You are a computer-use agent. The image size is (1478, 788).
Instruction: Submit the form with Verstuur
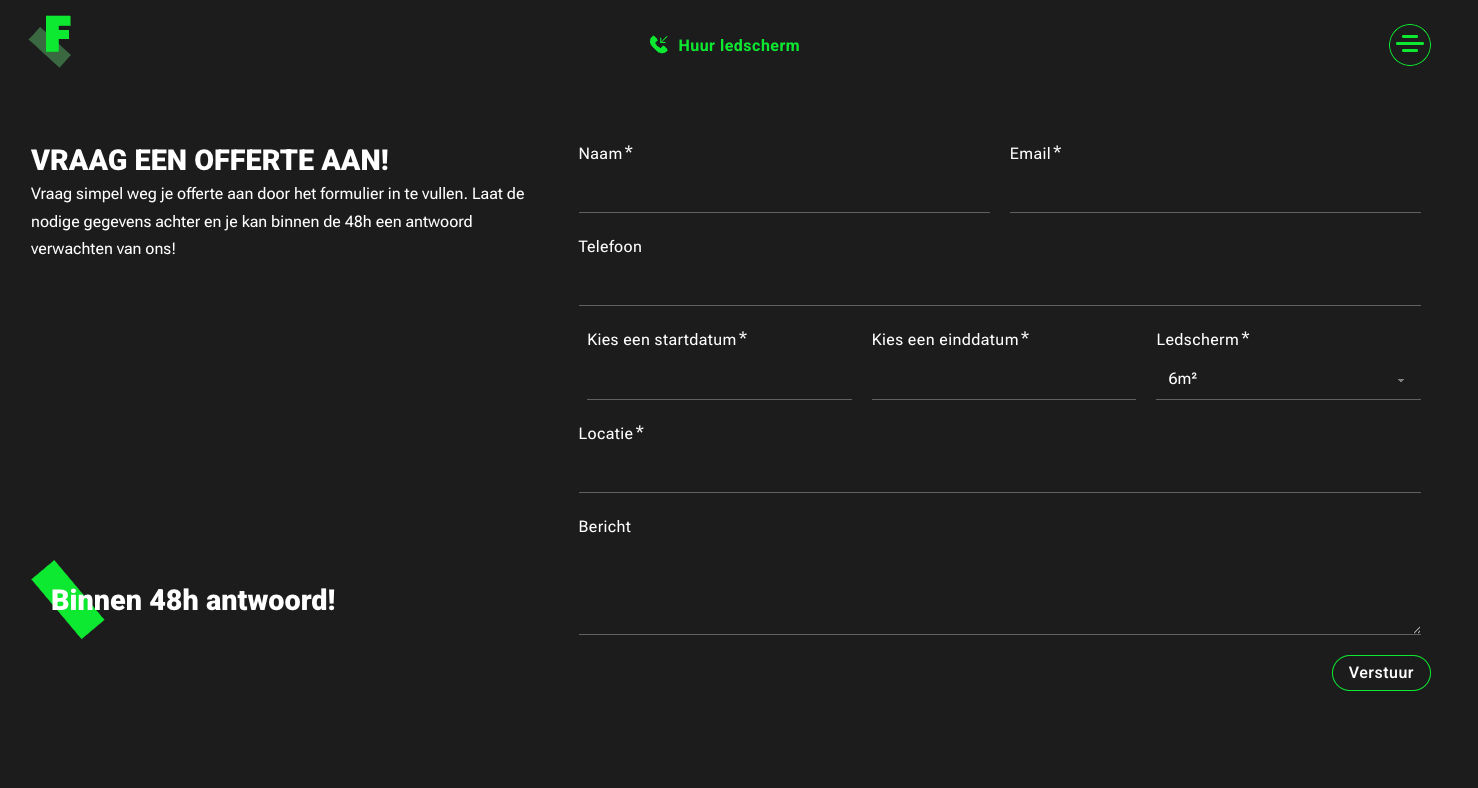pos(1381,673)
